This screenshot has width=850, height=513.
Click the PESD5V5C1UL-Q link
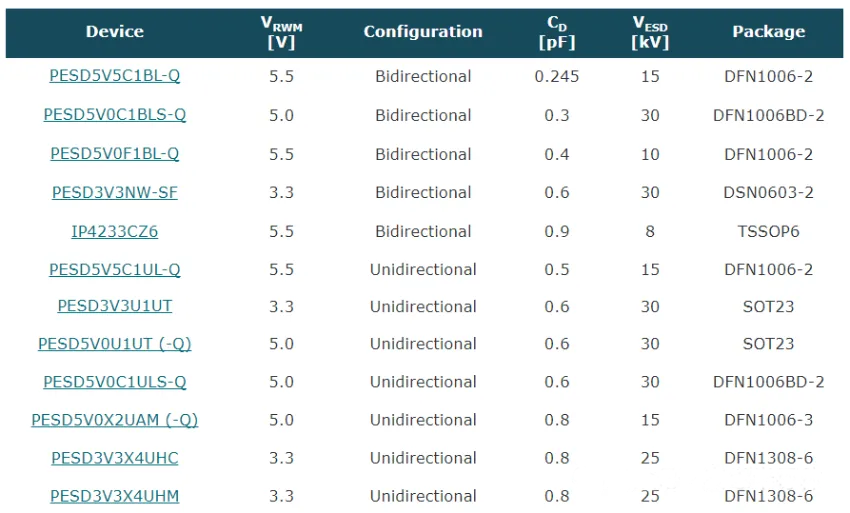[x=114, y=269]
